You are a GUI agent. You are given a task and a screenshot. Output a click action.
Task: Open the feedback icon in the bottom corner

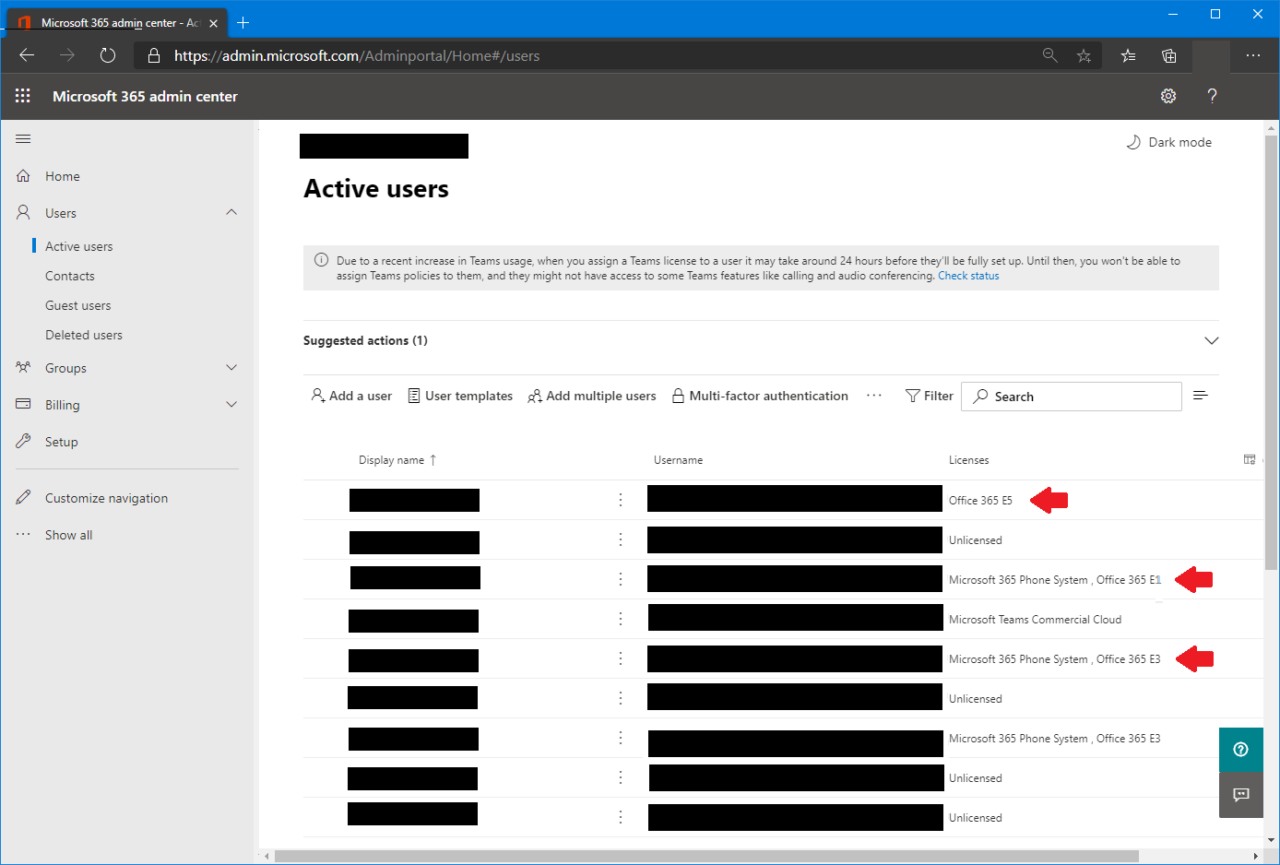1240,795
